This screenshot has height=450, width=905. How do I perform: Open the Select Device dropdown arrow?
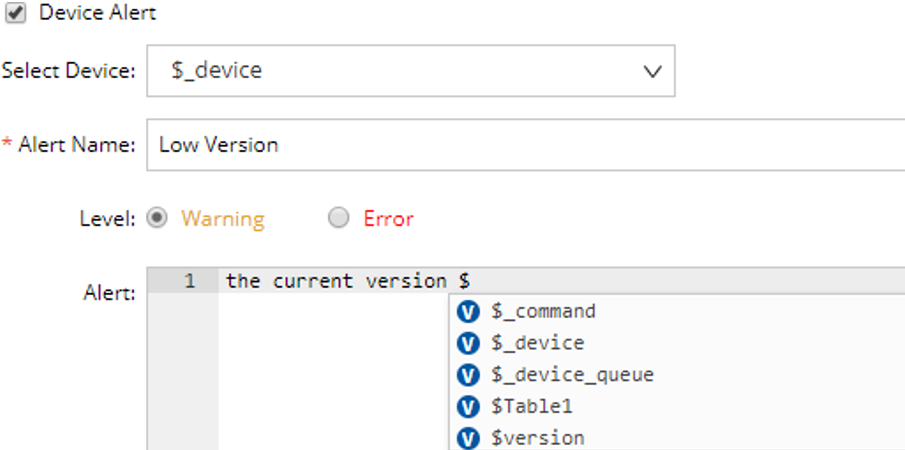(x=652, y=71)
